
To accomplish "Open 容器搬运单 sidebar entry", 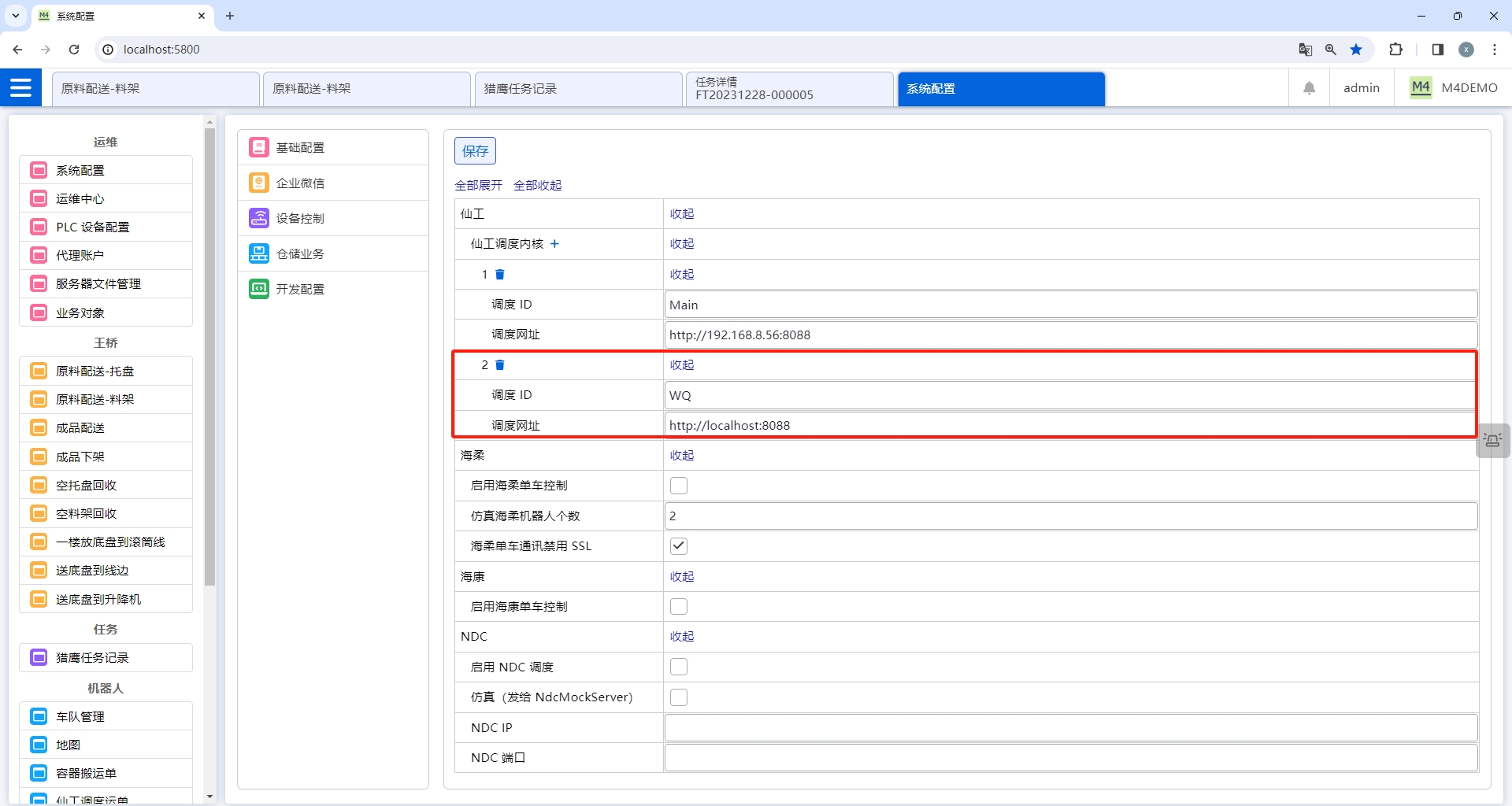I will click(x=106, y=773).
